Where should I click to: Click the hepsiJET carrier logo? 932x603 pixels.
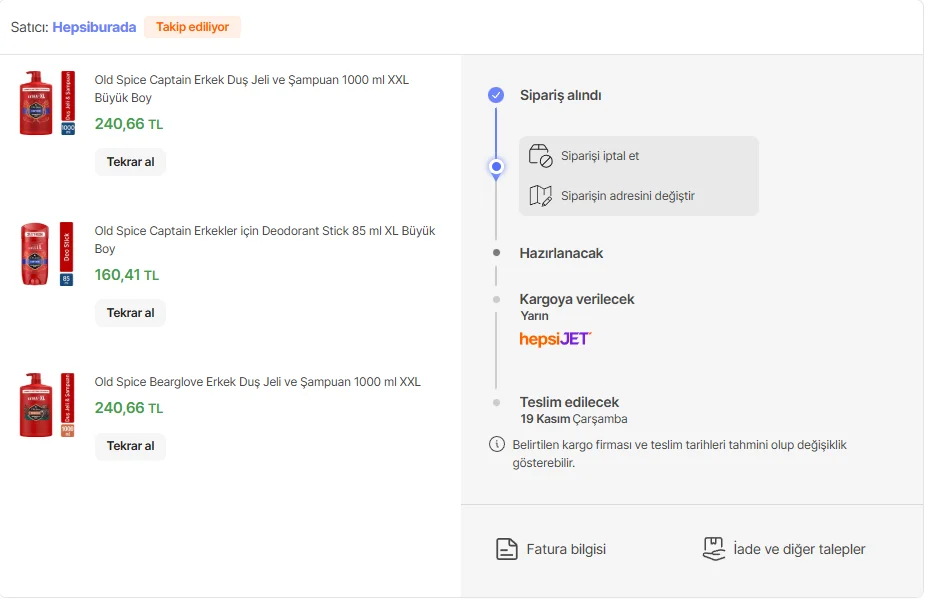coord(555,339)
